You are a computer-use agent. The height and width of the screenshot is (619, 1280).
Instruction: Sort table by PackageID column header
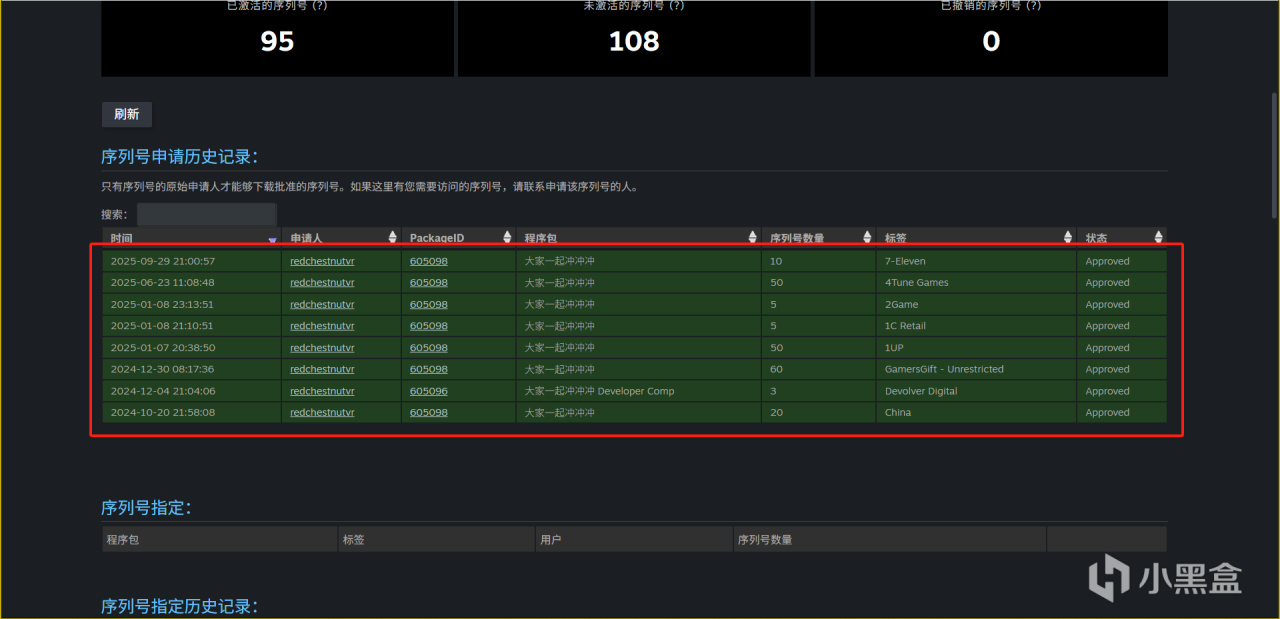pos(459,238)
